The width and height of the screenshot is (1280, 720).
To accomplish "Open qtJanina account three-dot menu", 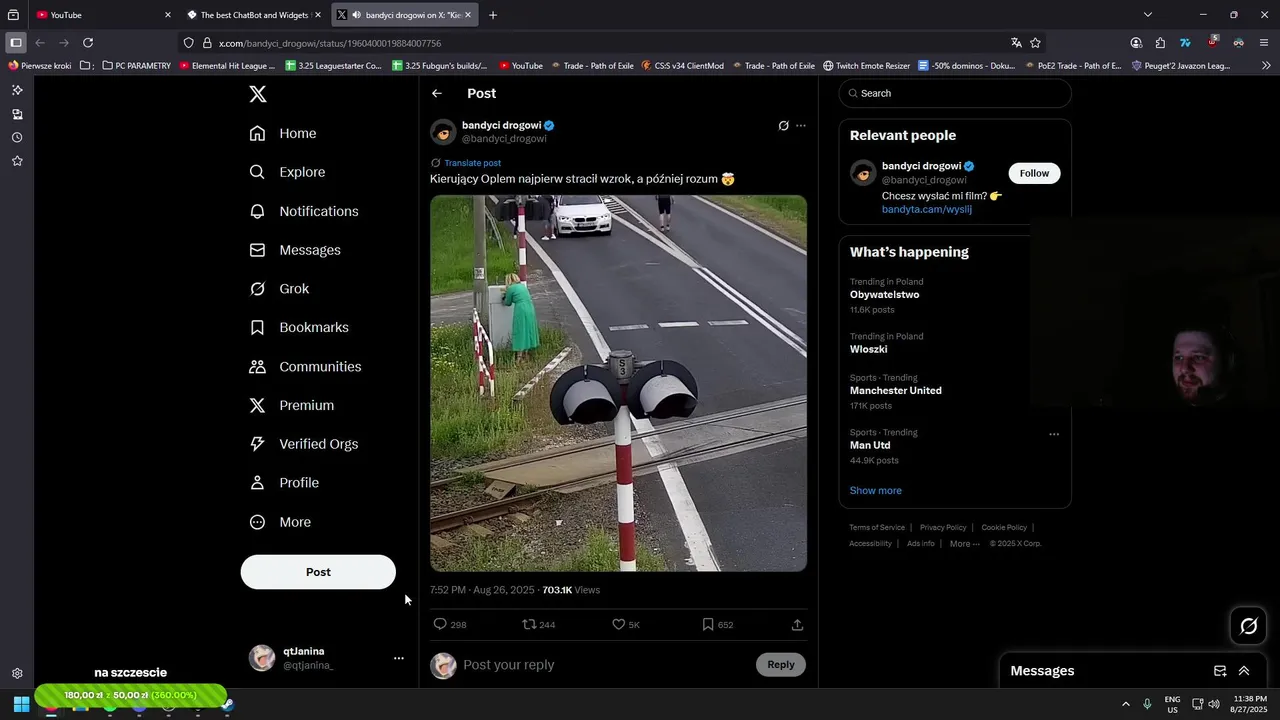I will pos(398,658).
